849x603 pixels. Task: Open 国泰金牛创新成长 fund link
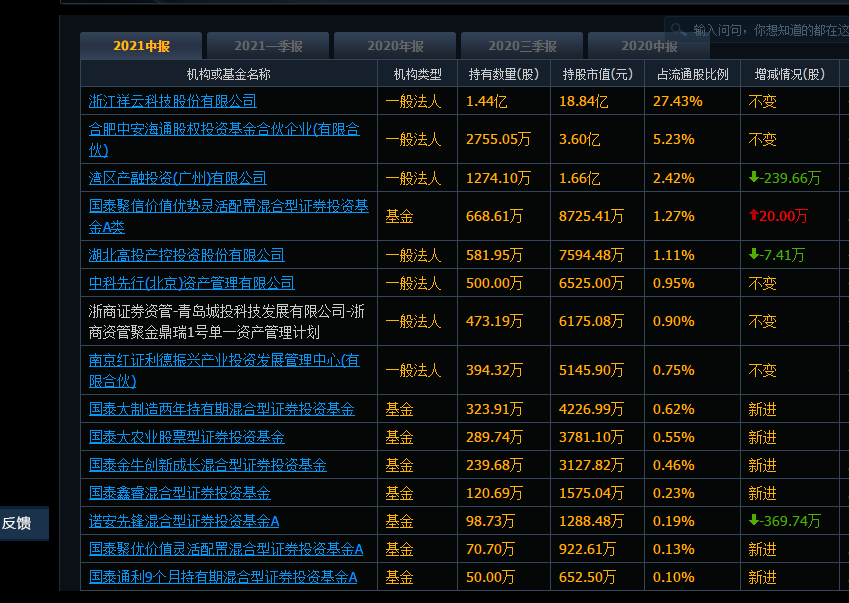coord(207,465)
